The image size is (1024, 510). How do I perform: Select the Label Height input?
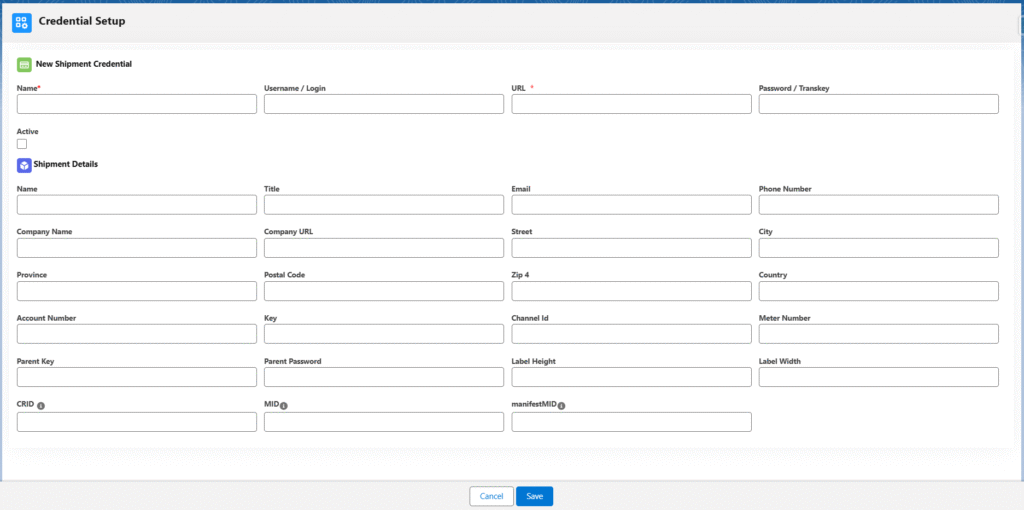pyautogui.click(x=631, y=377)
